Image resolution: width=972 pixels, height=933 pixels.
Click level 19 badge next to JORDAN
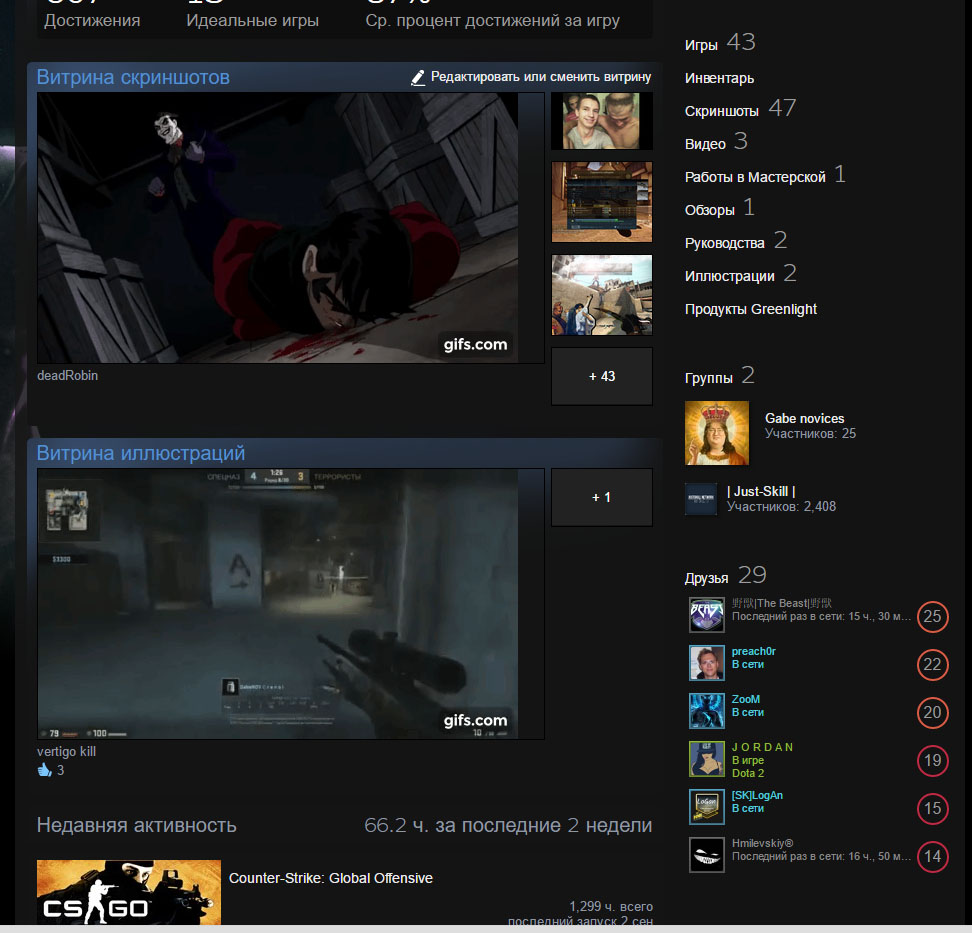[x=932, y=761]
